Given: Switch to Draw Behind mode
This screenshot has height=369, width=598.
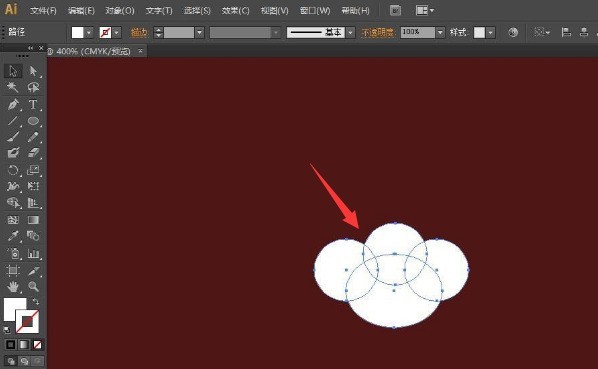Looking at the screenshot, I should [x=24, y=361].
